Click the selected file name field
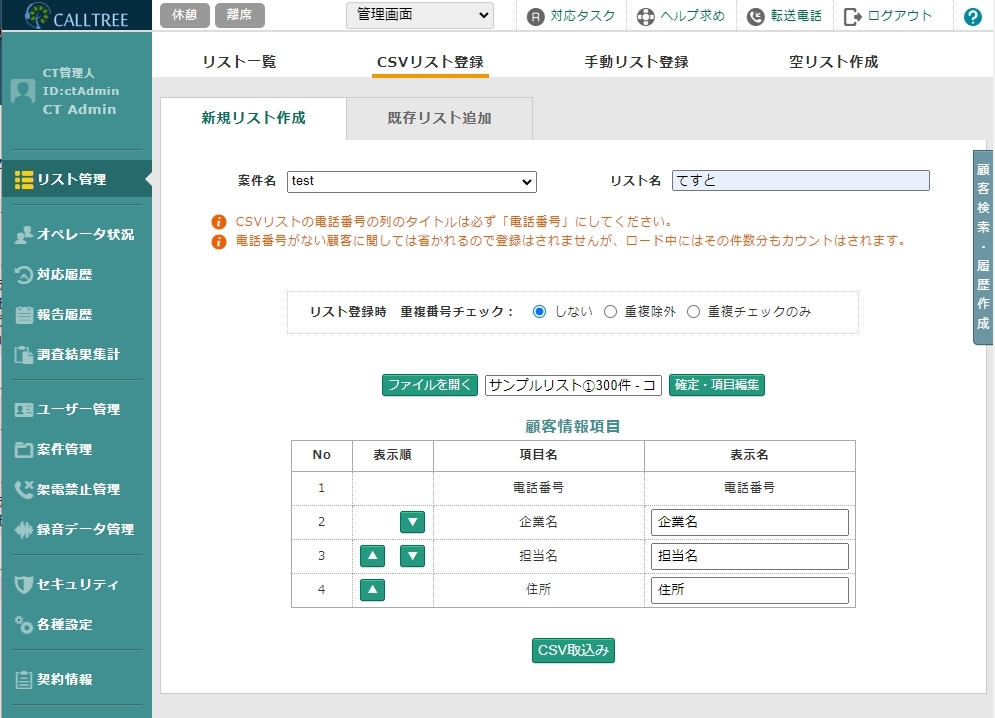 pyautogui.click(x=573, y=385)
